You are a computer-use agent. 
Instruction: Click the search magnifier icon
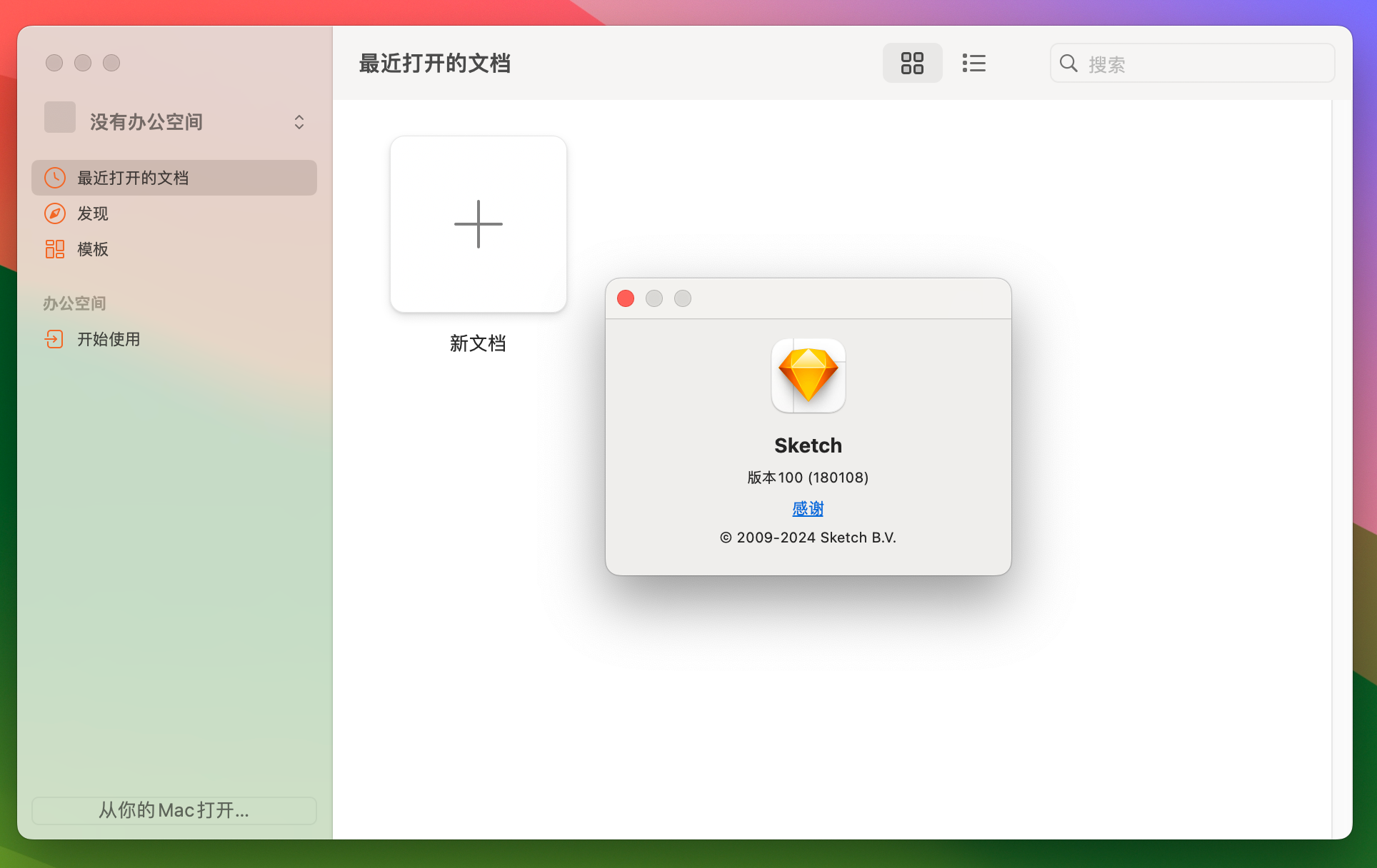[x=1068, y=64]
